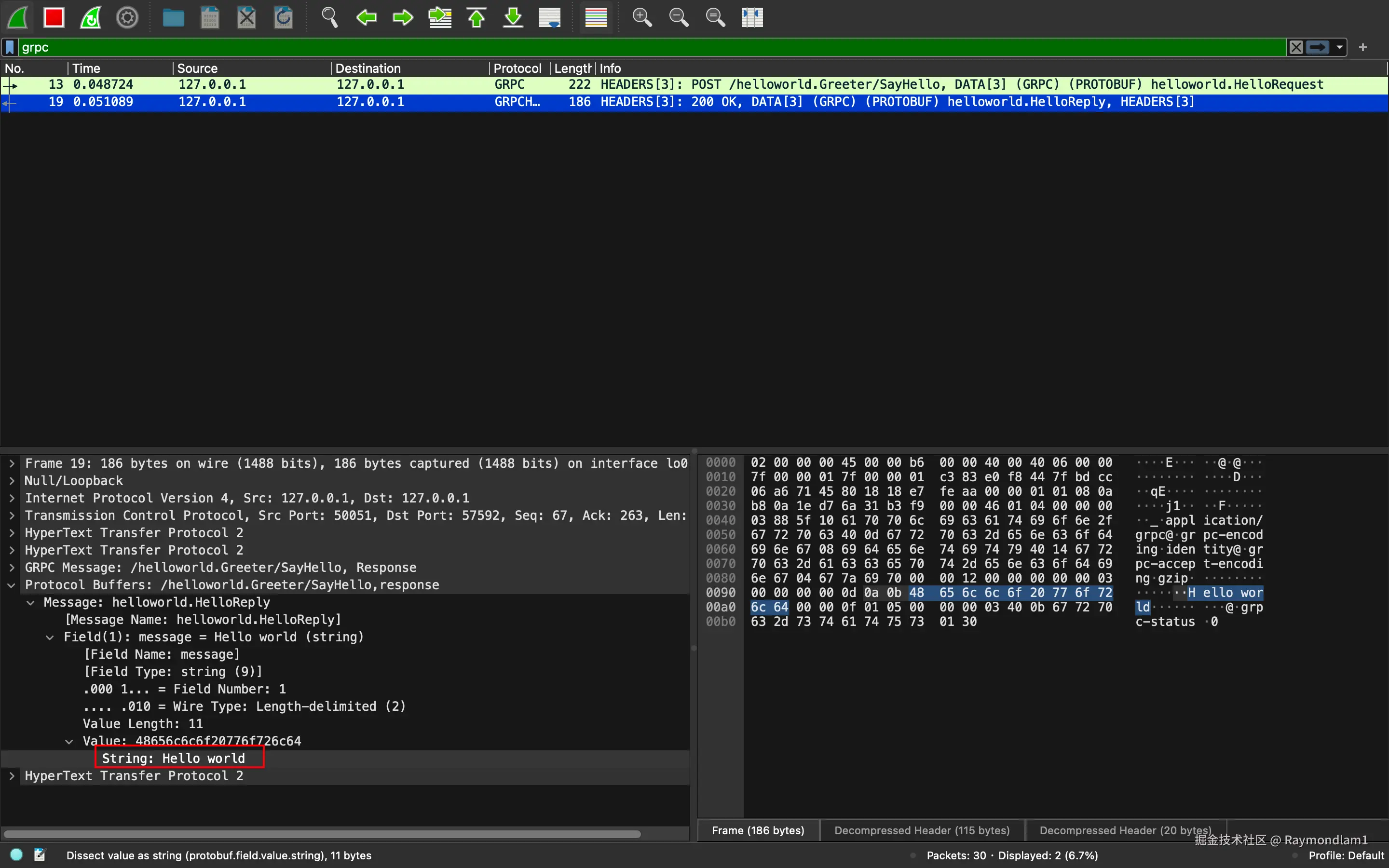Screen dimensions: 1389x868
Task: Toggle auto-scroll during live capture icon
Action: click(550, 17)
